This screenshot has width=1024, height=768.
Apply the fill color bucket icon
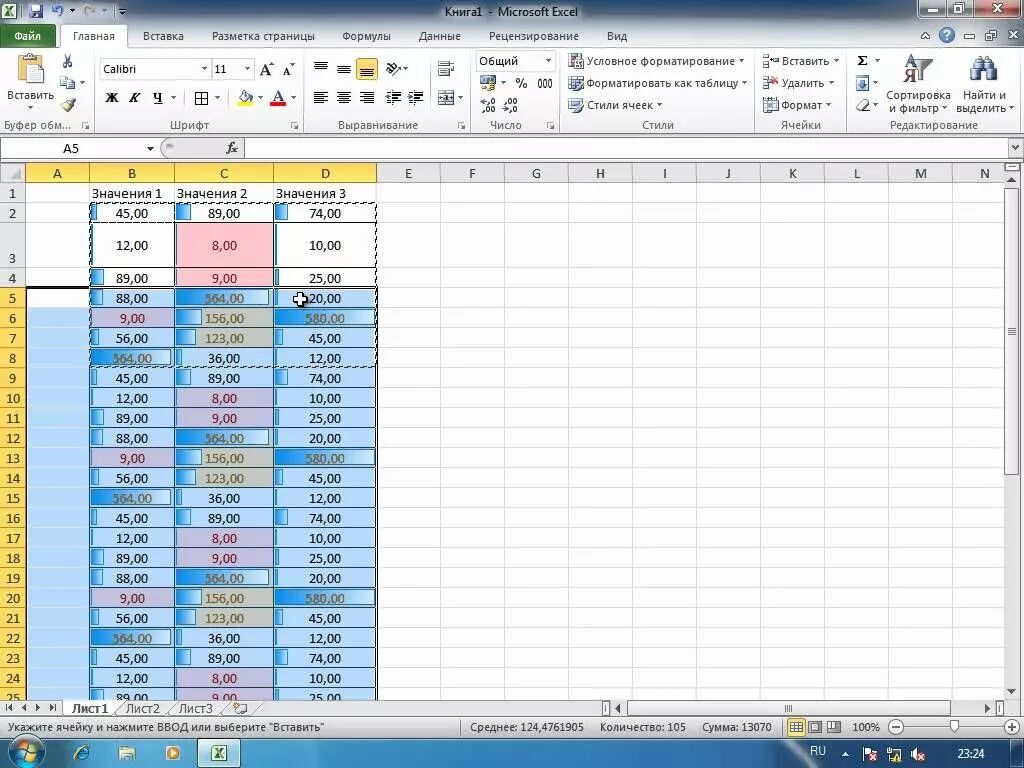[246, 98]
